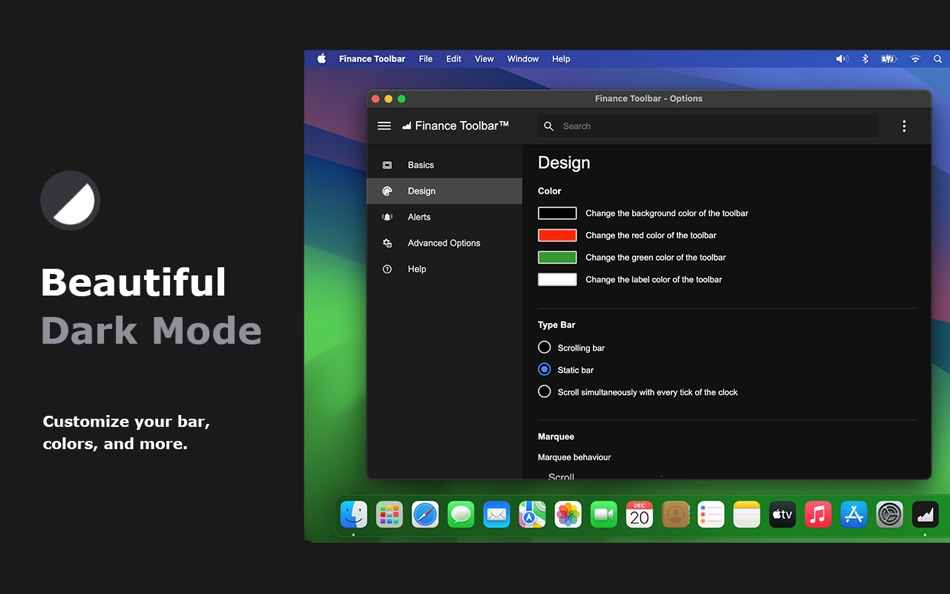Open the Window menu
This screenshot has width=950, height=594.
(x=523, y=59)
